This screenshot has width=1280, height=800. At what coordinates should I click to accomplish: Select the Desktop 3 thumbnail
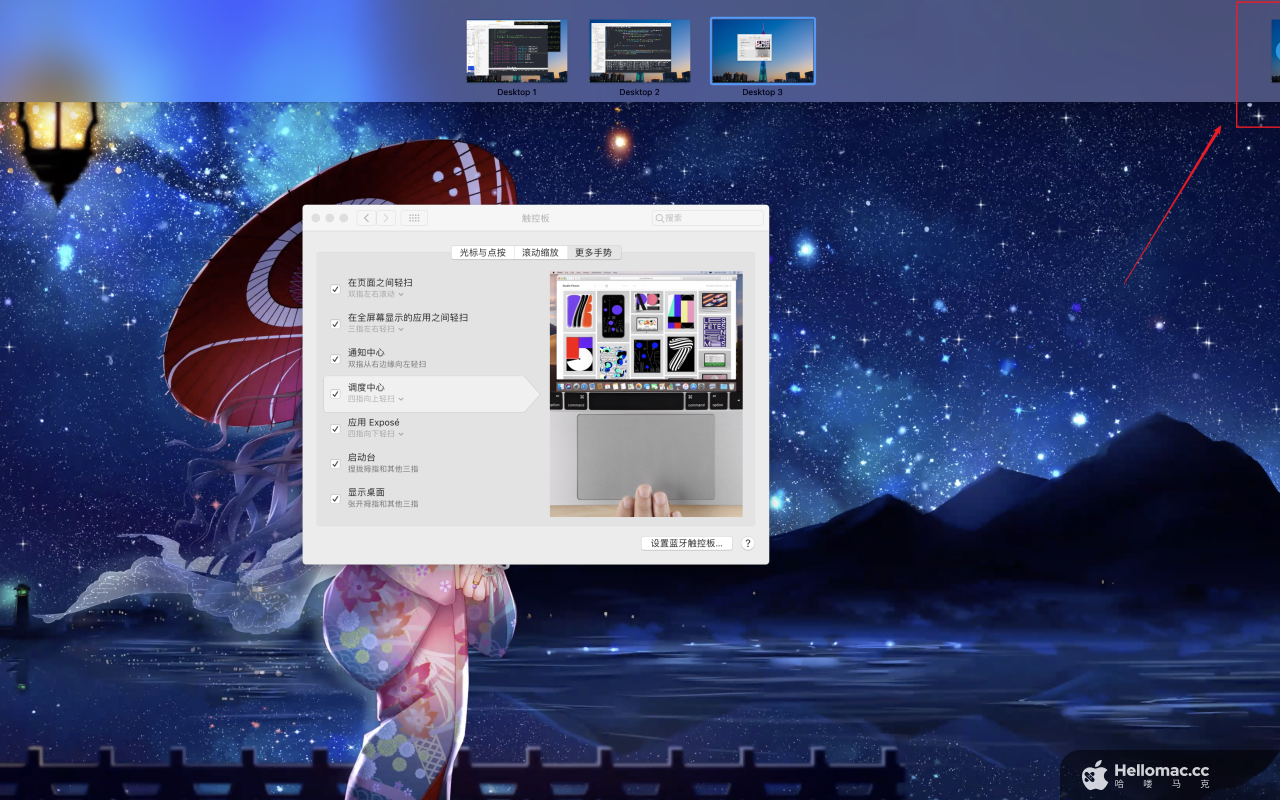(762, 51)
